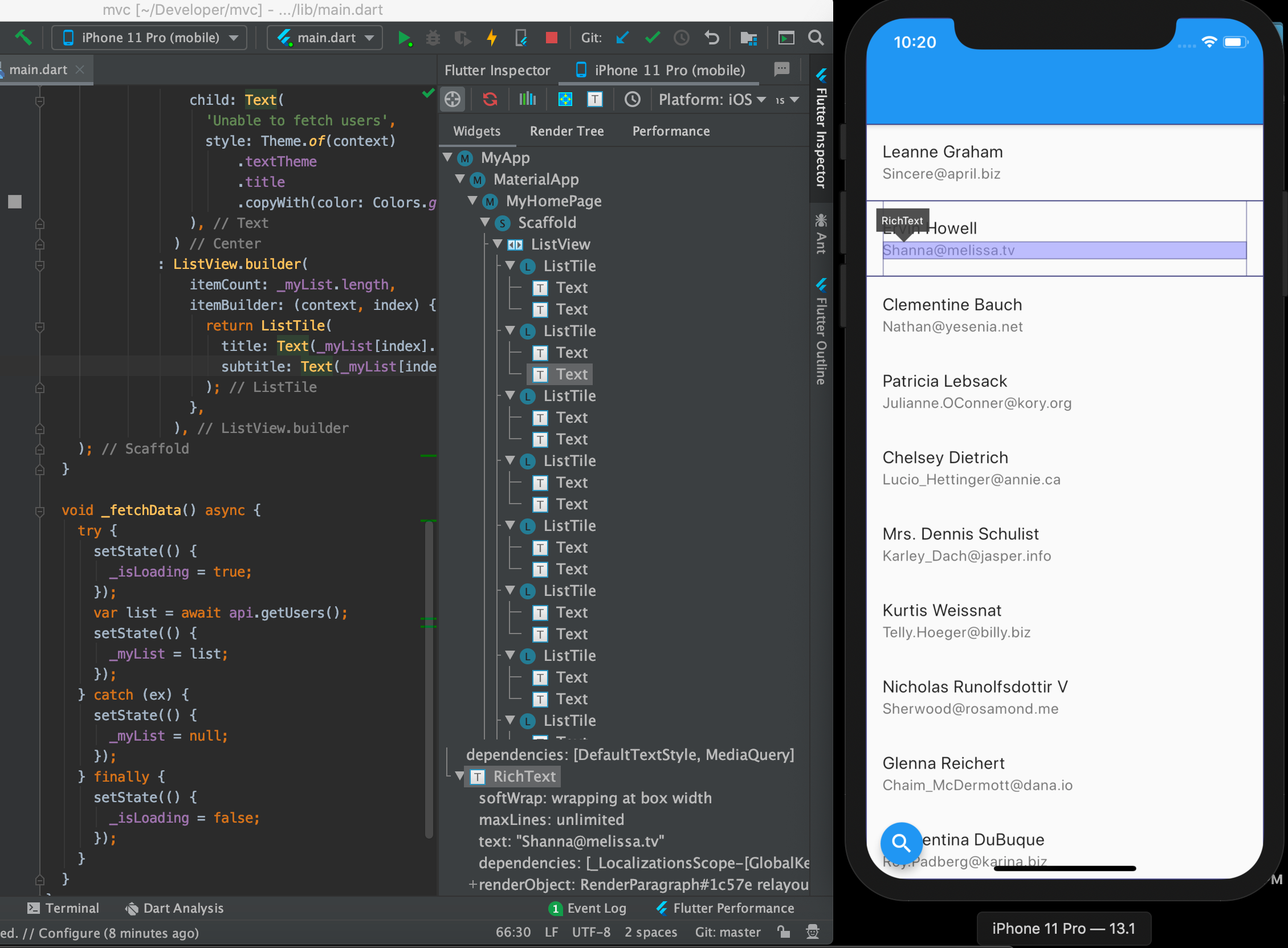
Task: Open search with the magnifier icon
Action: (x=816, y=38)
